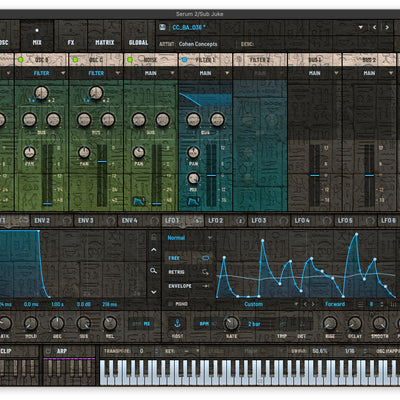
Task: Toggle LFO MONO checkbox
Action: click(x=170, y=304)
